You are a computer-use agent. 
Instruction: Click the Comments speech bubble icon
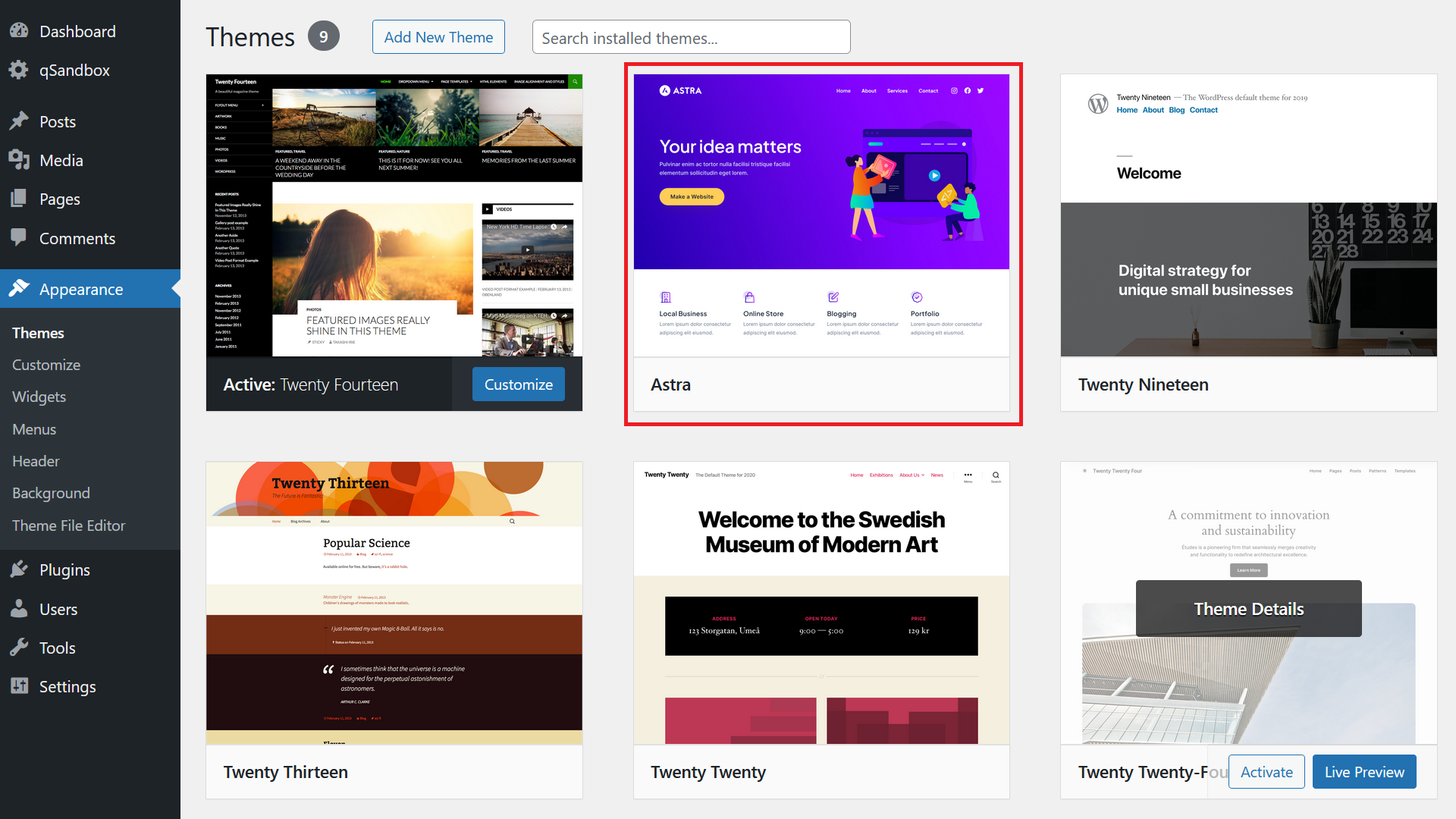(x=19, y=238)
